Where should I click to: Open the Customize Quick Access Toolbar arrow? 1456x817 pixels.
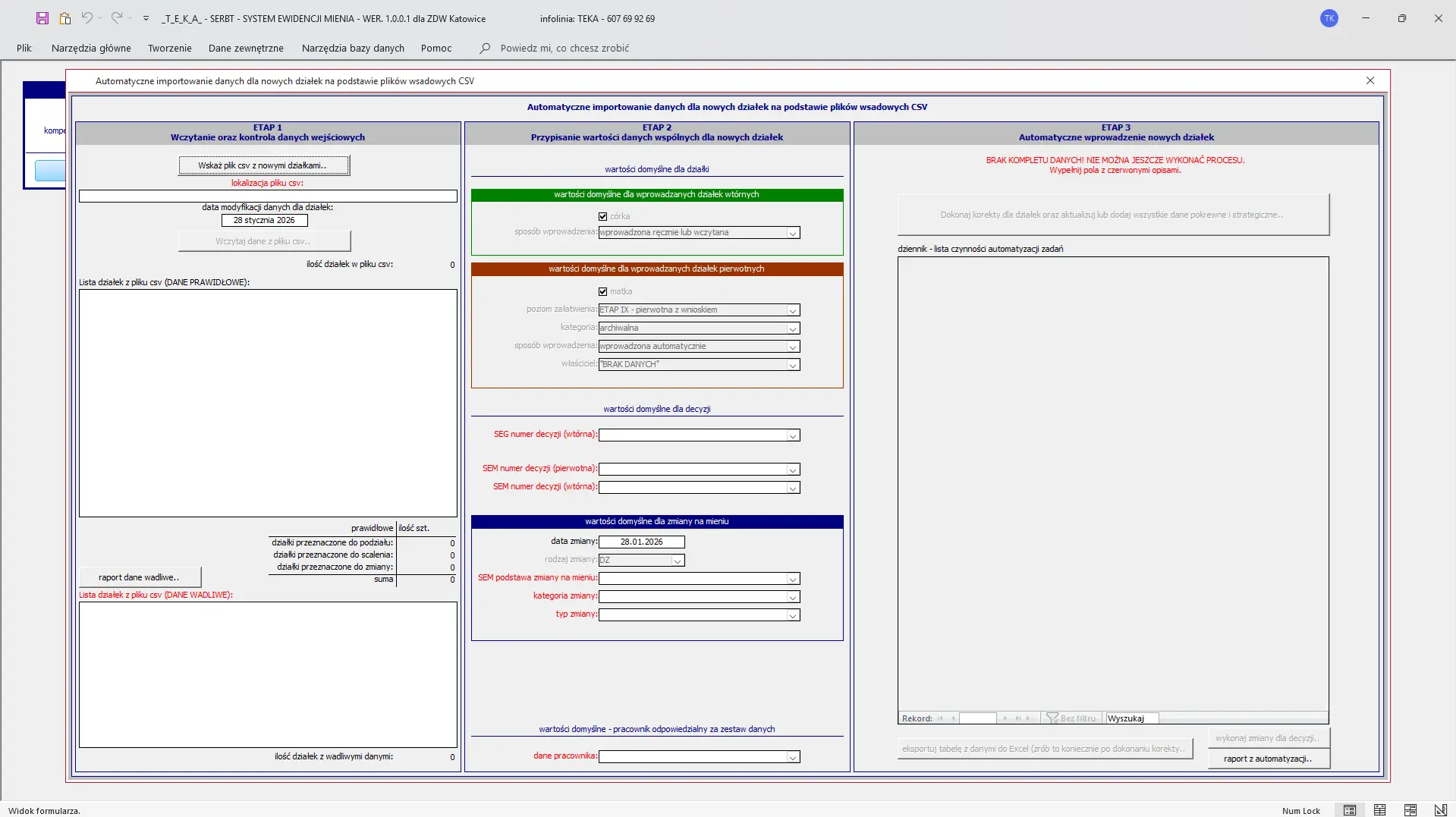pos(146,18)
